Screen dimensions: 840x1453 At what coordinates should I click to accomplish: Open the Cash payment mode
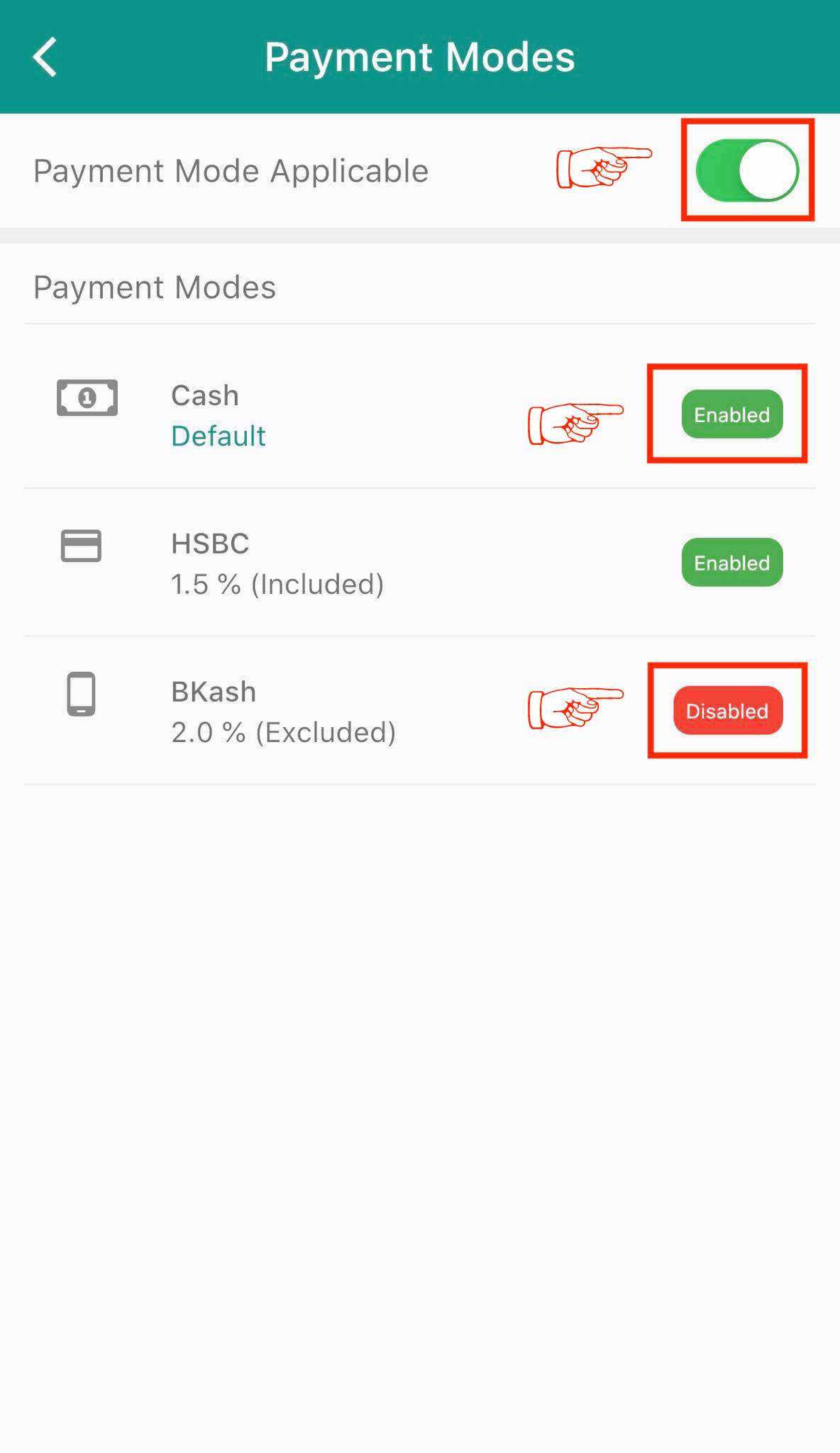click(x=205, y=395)
